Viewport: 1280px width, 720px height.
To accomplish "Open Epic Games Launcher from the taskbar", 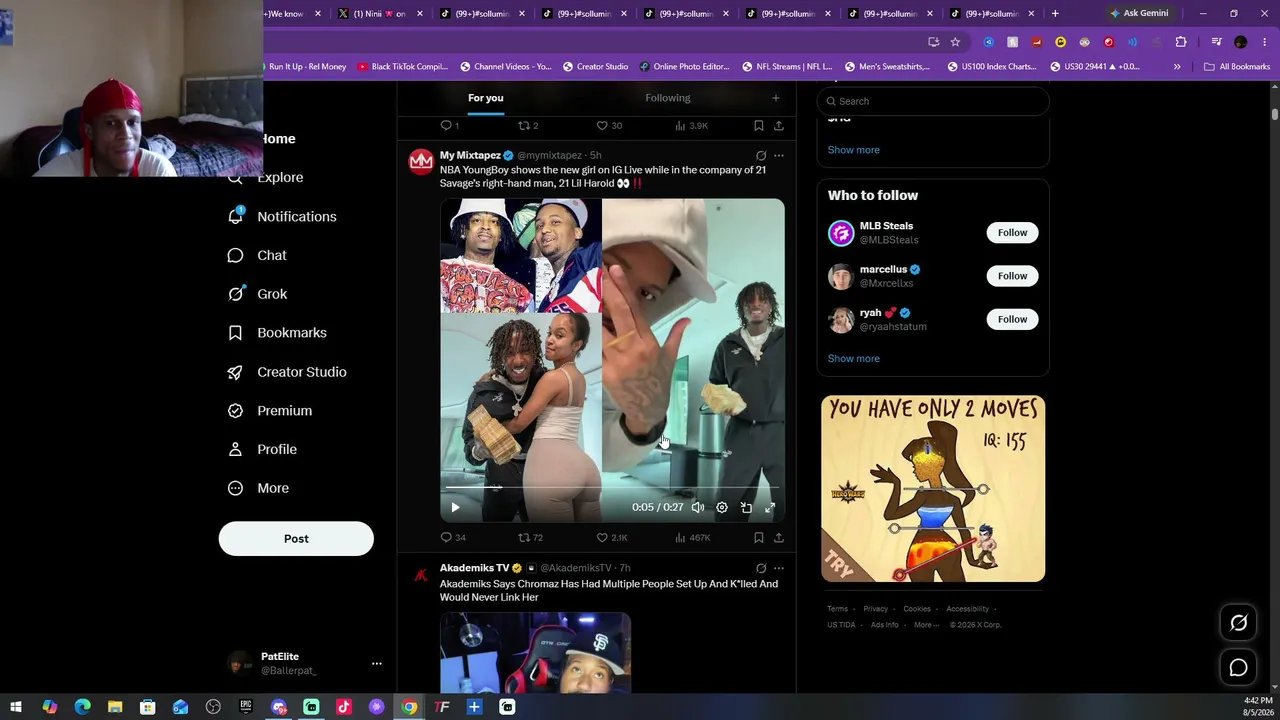I will click(x=246, y=707).
